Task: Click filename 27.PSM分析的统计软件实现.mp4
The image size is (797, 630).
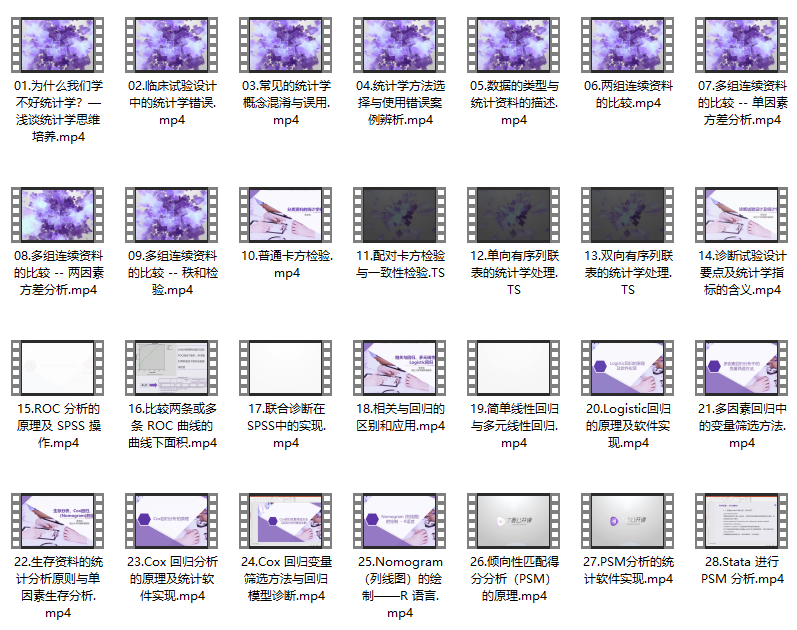Action: (628, 571)
